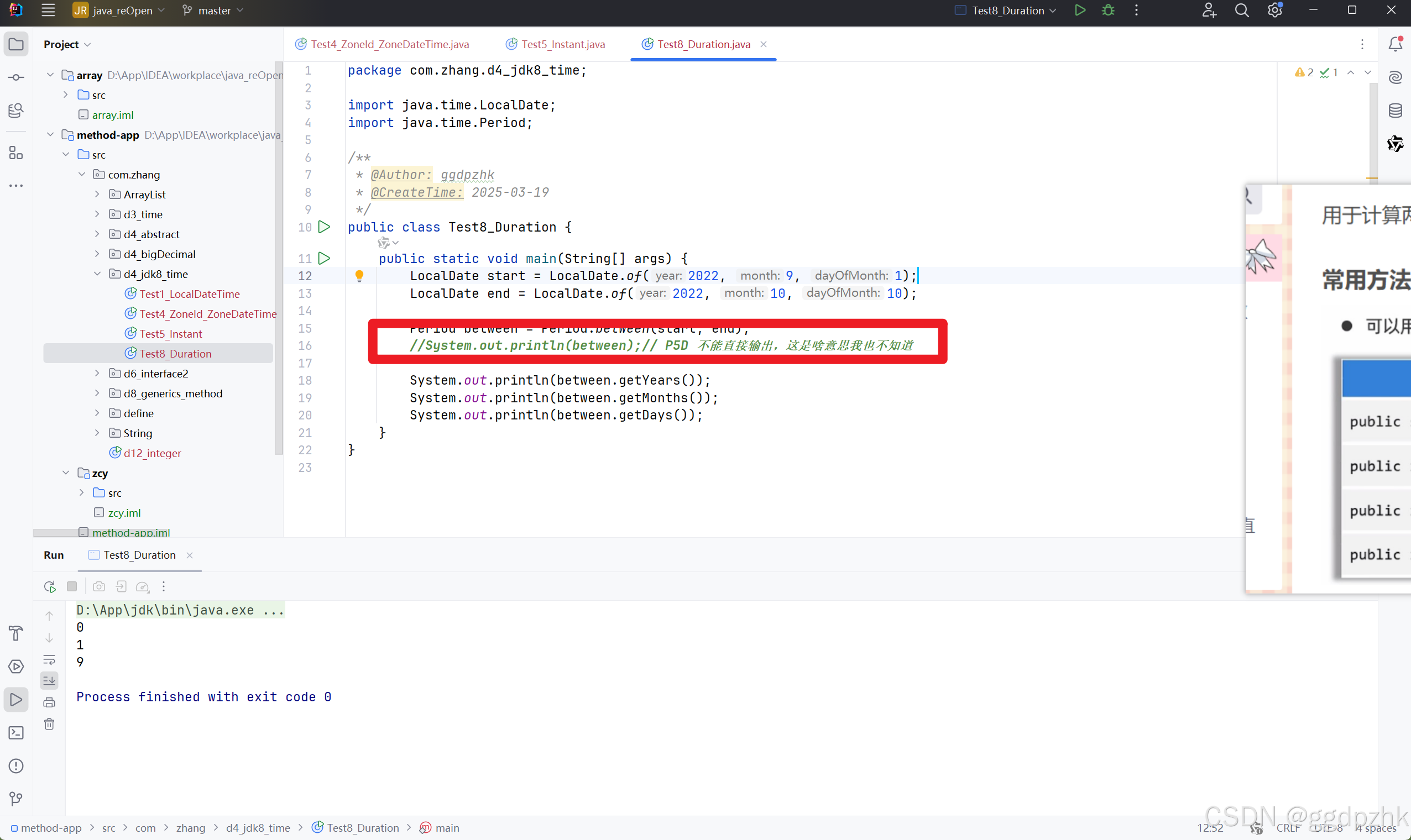The image size is (1411, 840).
Task: Open the main hamburger menu
Action: pyautogui.click(x=48, y=9)
